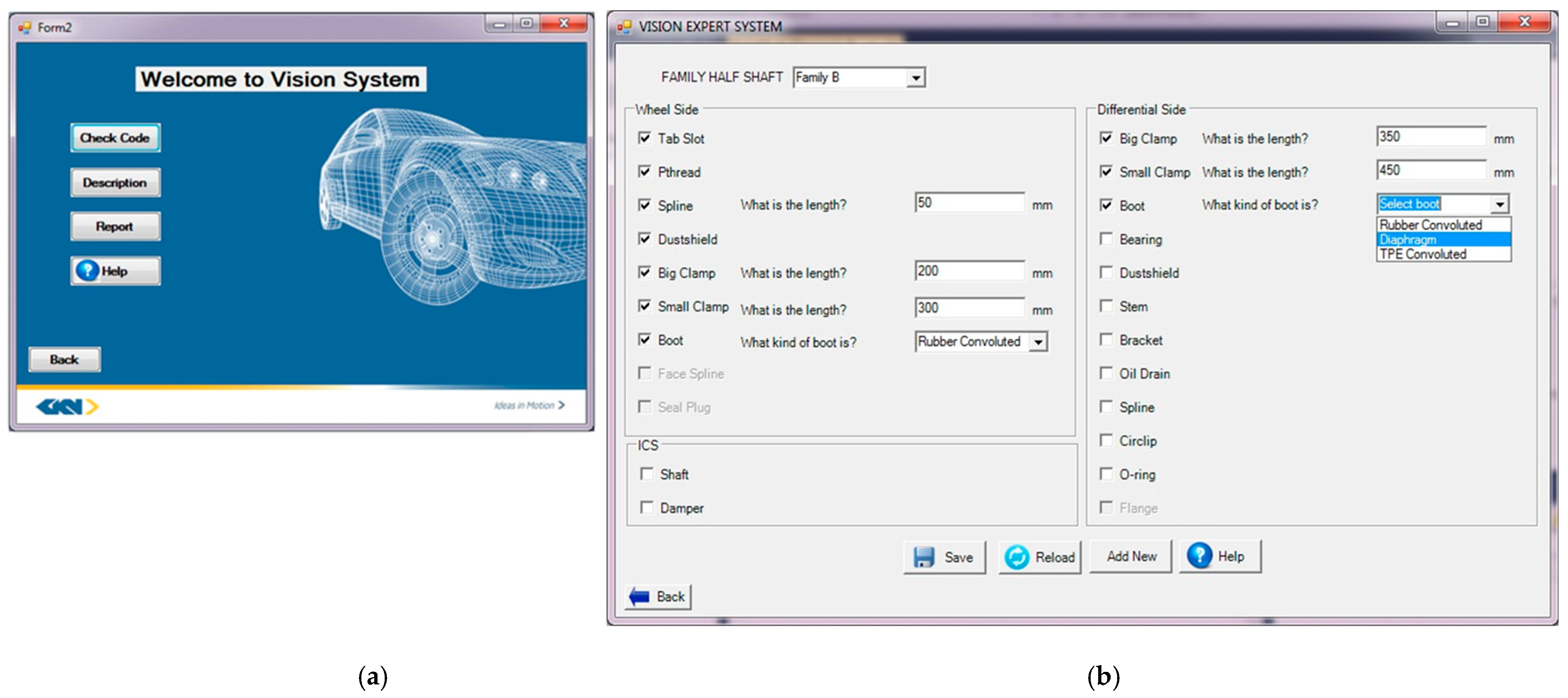Click the GKN logo in Form2 footer
Image resolution: width=1568 pixels, height=698 pixels.
tap(67, 406)
